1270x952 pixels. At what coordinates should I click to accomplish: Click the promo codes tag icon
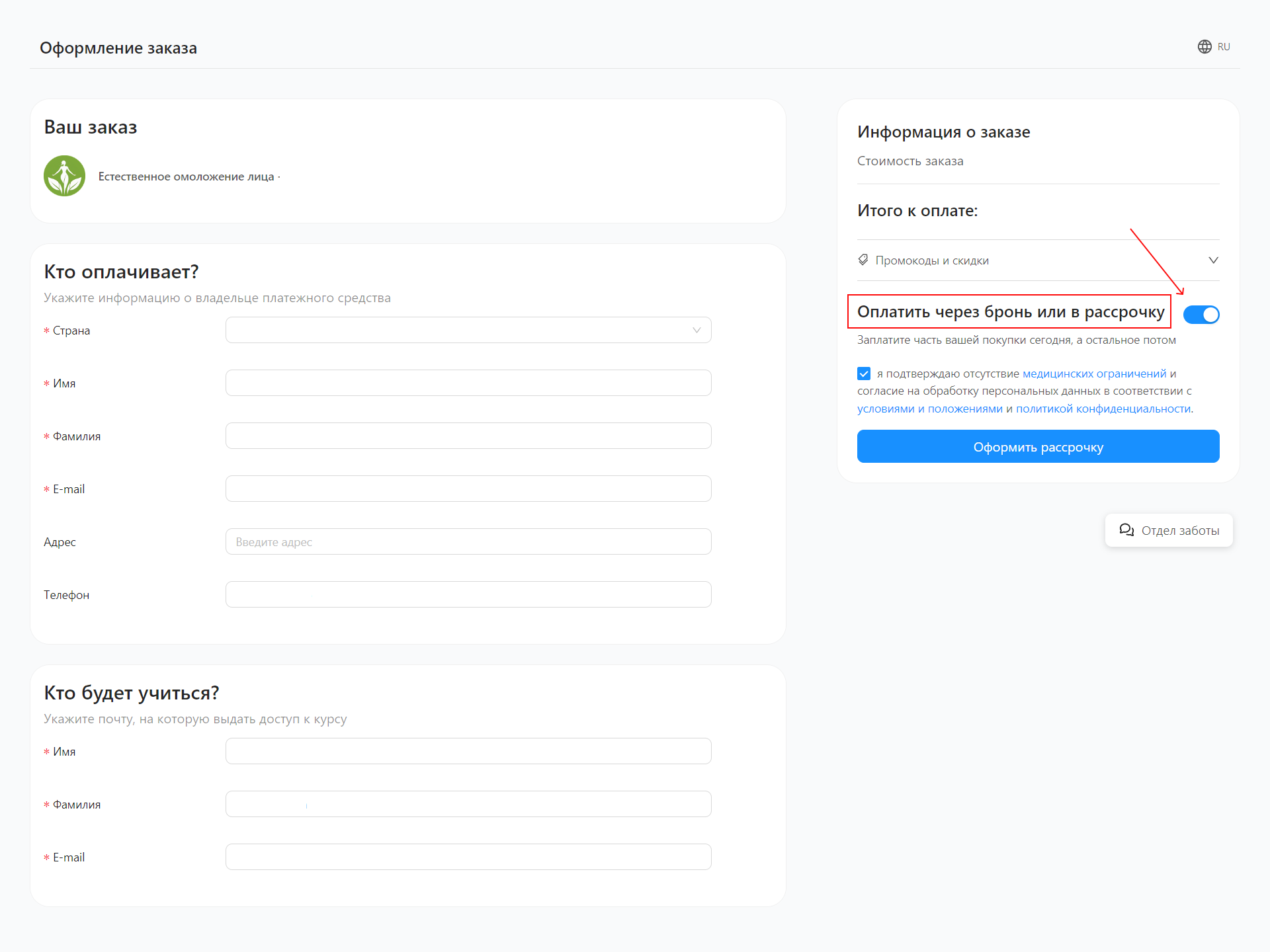pyautogui.click(x=863, y=260)
